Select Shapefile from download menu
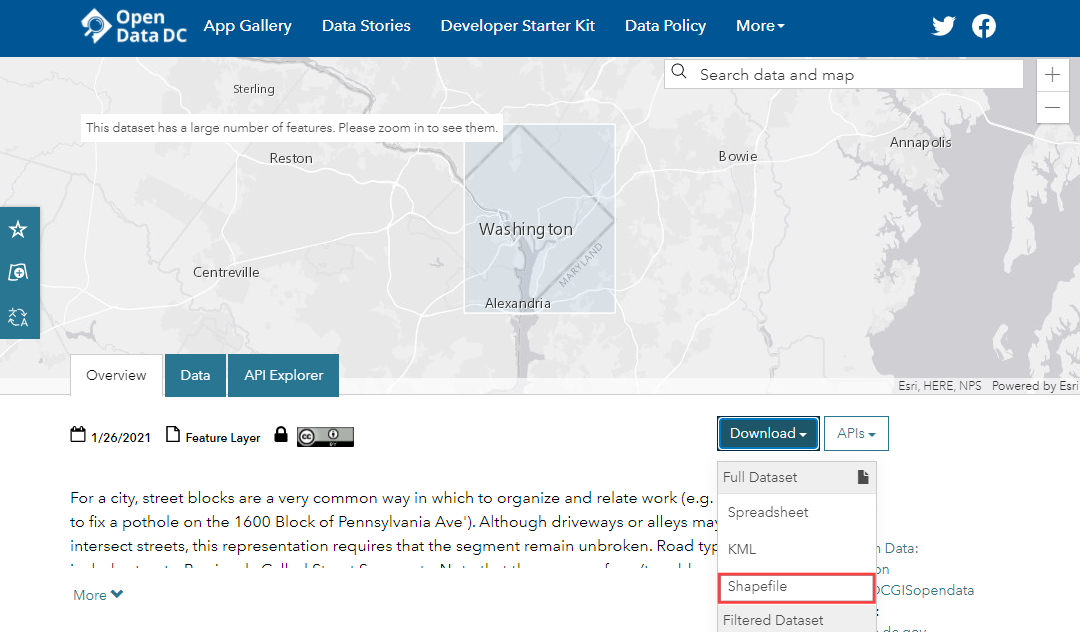 pyautogui.click(x=796, y=587)
